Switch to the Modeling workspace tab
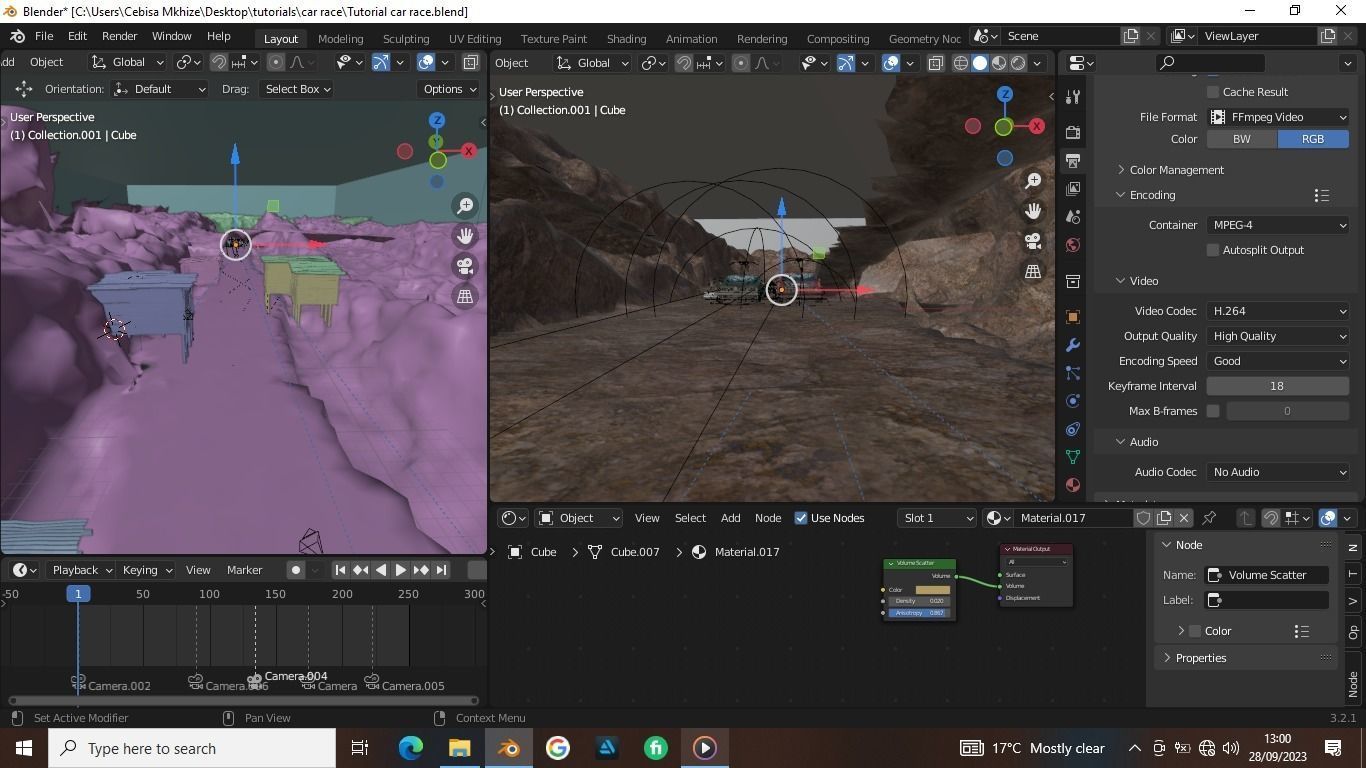This screenshot has width=1366, height=768. click(x=340, y=39)
